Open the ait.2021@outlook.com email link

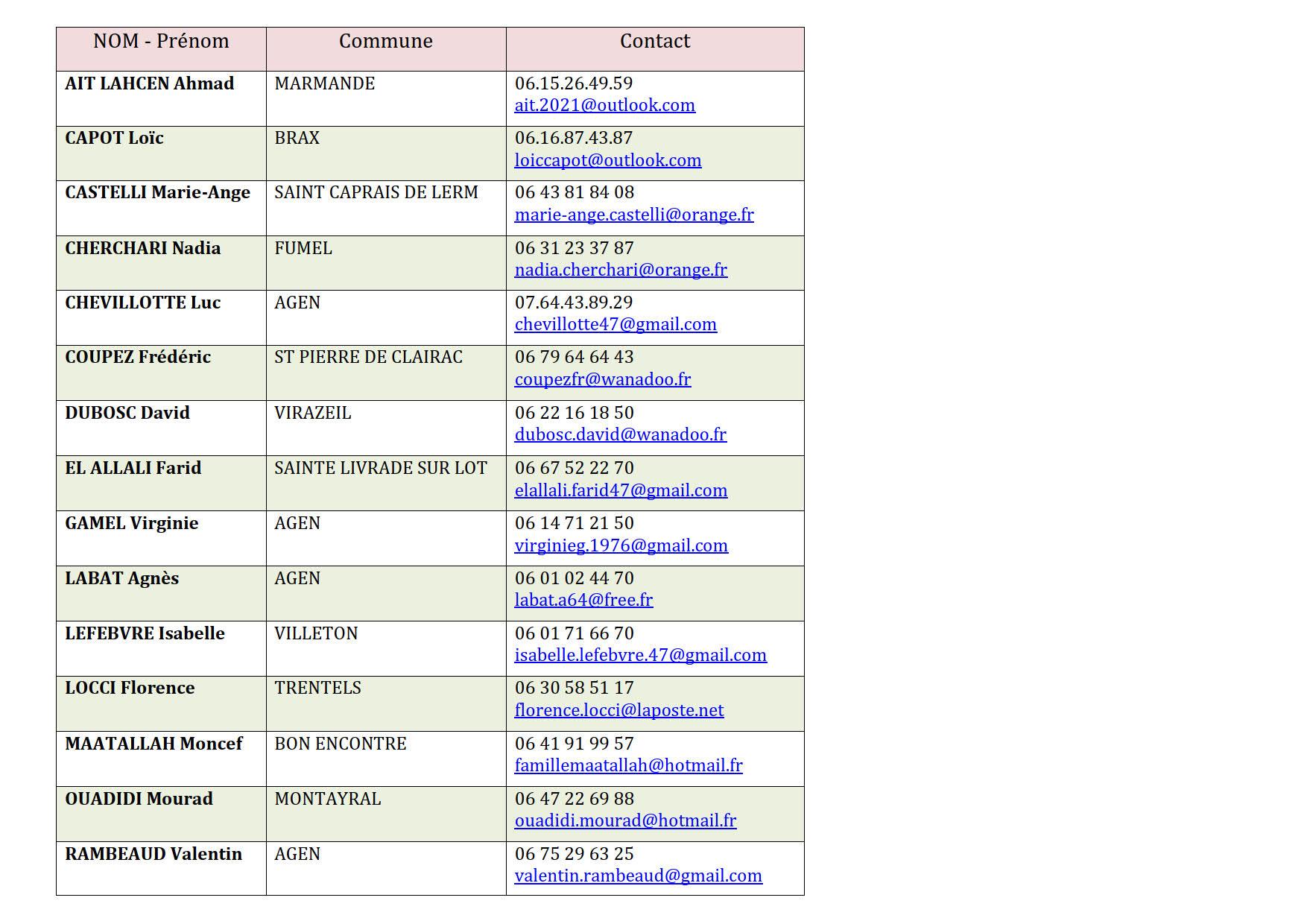coord(604,105)
